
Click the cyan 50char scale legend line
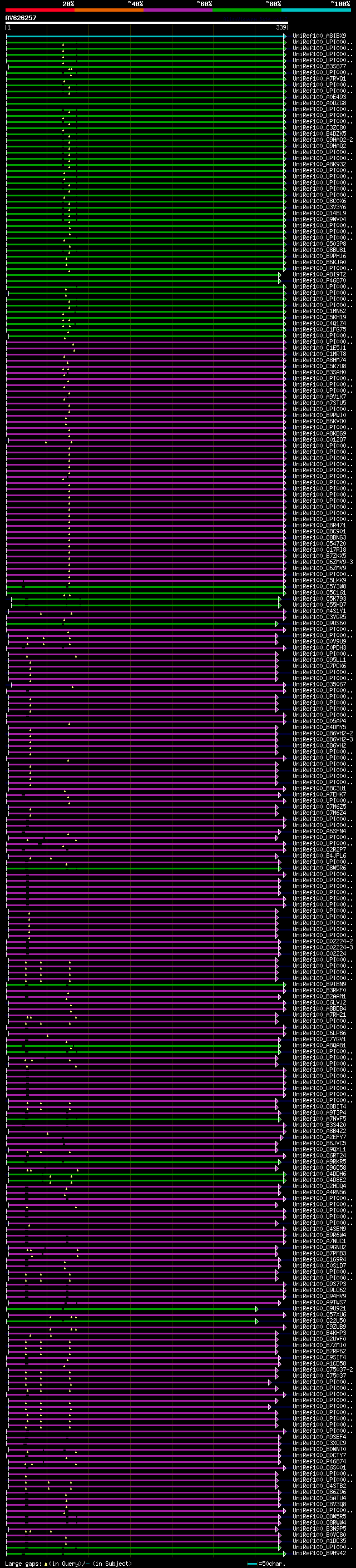coord(252,1564)
